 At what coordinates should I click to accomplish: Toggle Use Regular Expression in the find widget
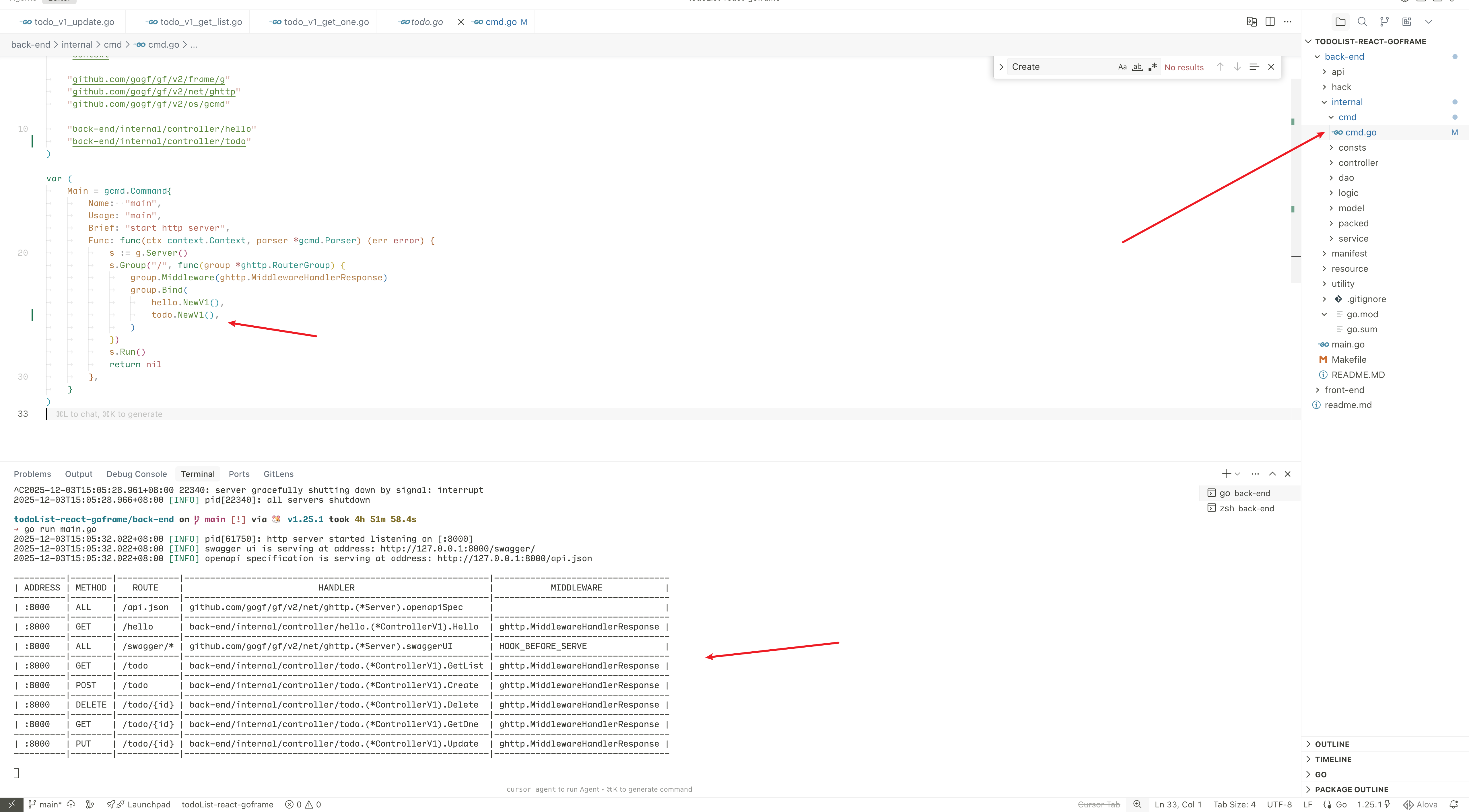click(x=1153, y=67)
